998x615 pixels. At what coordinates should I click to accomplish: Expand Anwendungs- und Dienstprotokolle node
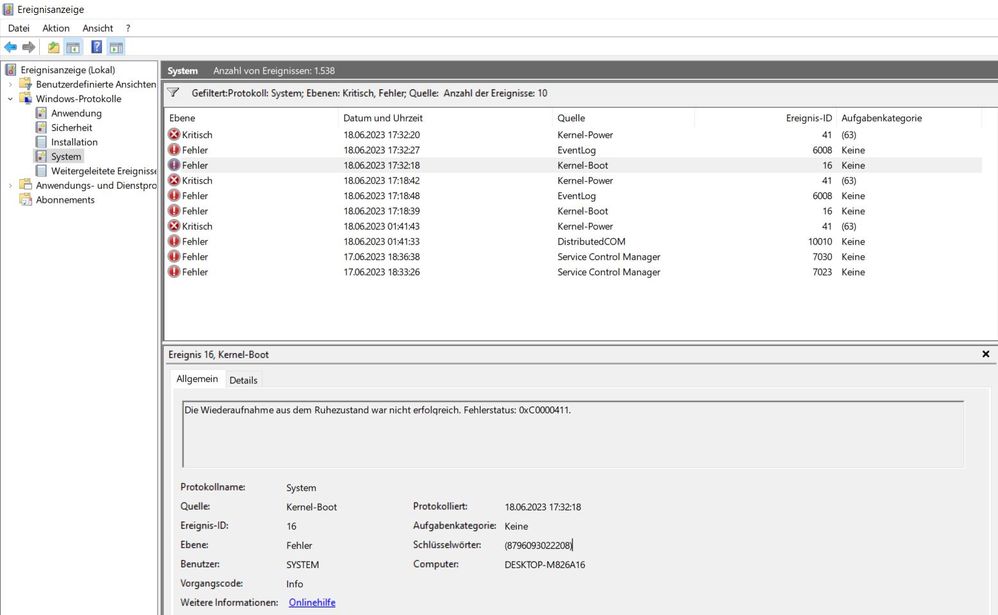(11, 186)
